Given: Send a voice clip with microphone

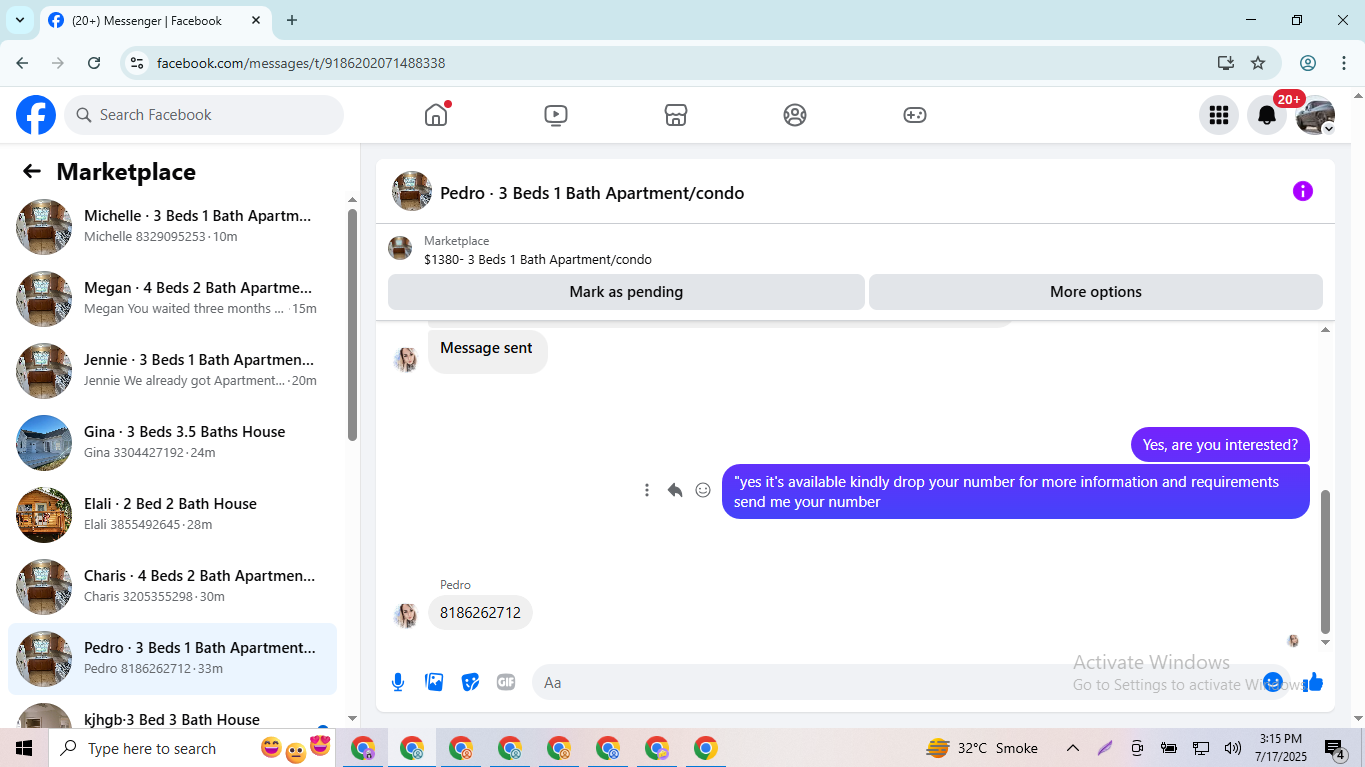Looking at the screenshot, I should (x=398, y=682).
